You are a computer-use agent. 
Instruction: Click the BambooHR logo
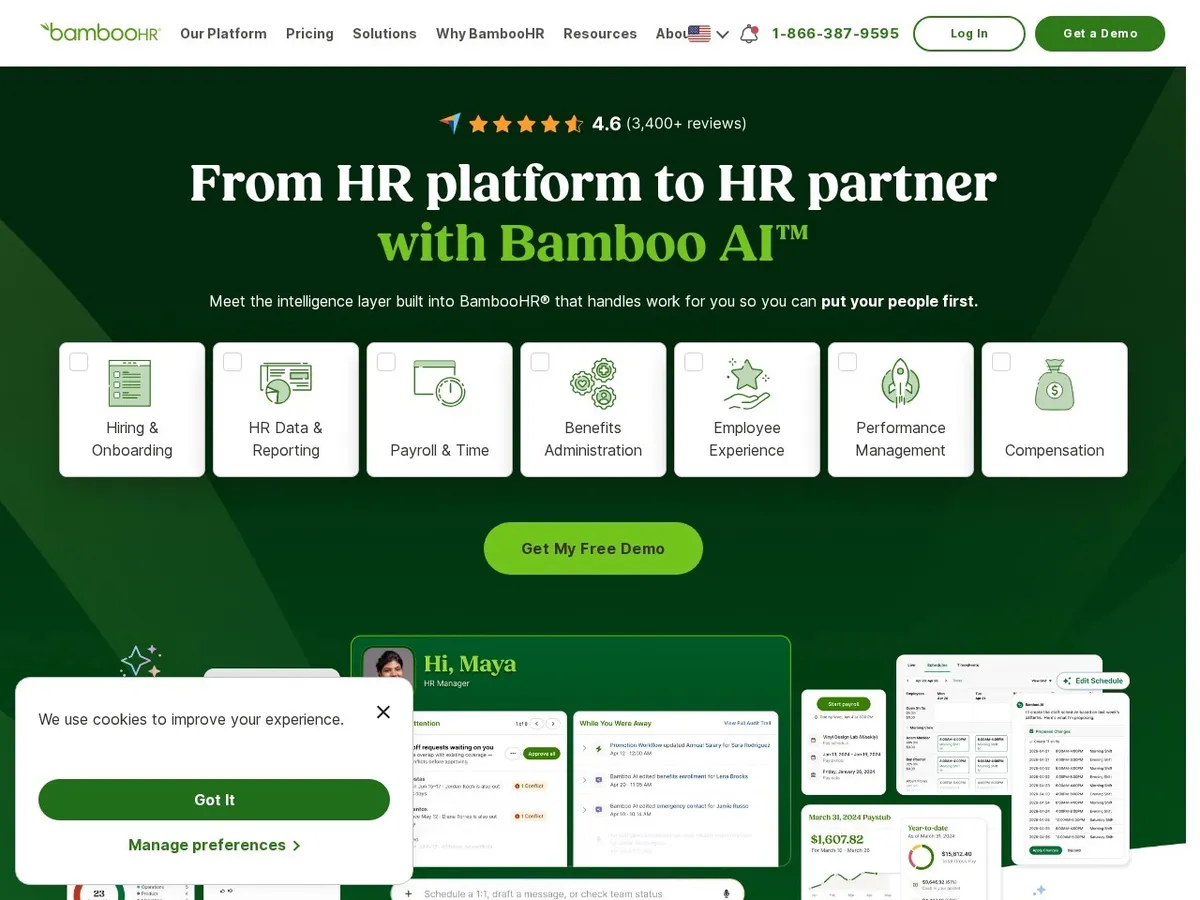click(100, 32)
